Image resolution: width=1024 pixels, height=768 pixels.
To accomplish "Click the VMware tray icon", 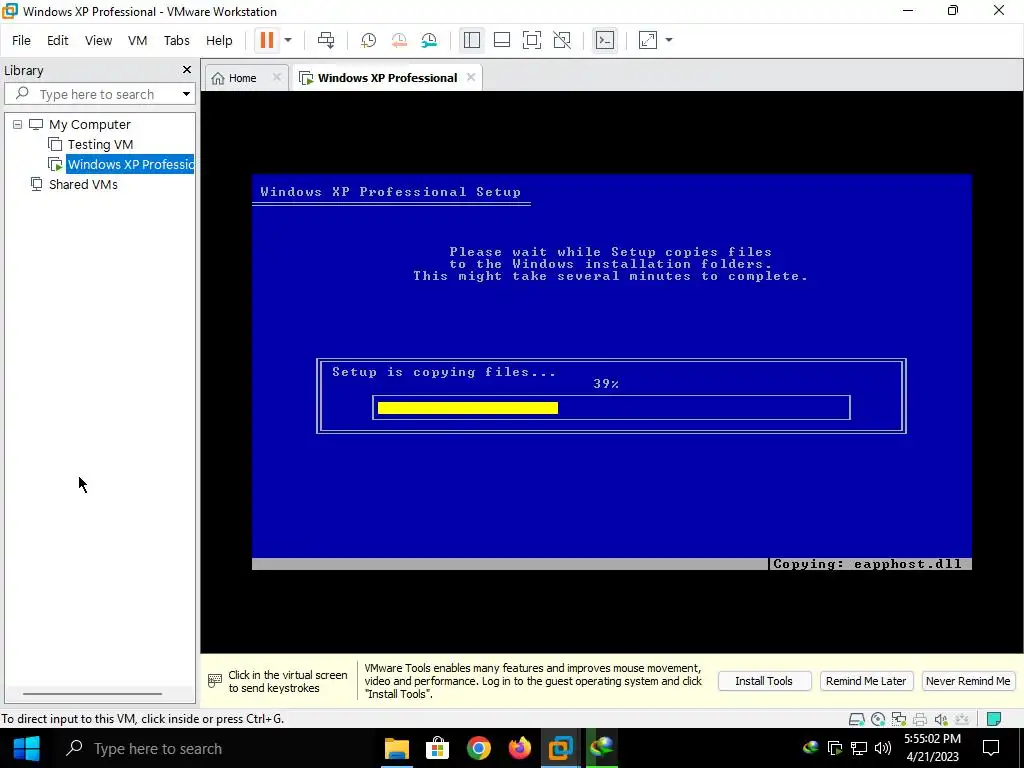I will pos(835,748).
